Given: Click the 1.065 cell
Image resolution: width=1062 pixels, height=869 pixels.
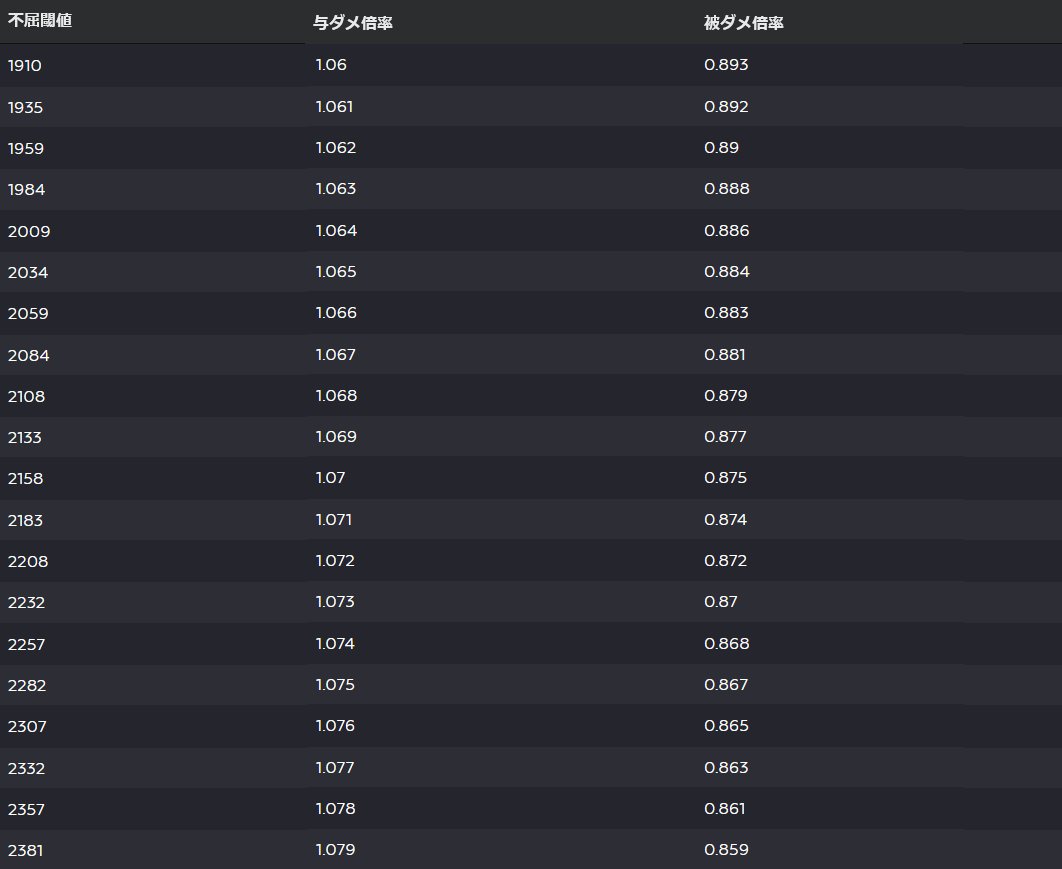Looking at the screenshot, I should (x=335, y=272).
